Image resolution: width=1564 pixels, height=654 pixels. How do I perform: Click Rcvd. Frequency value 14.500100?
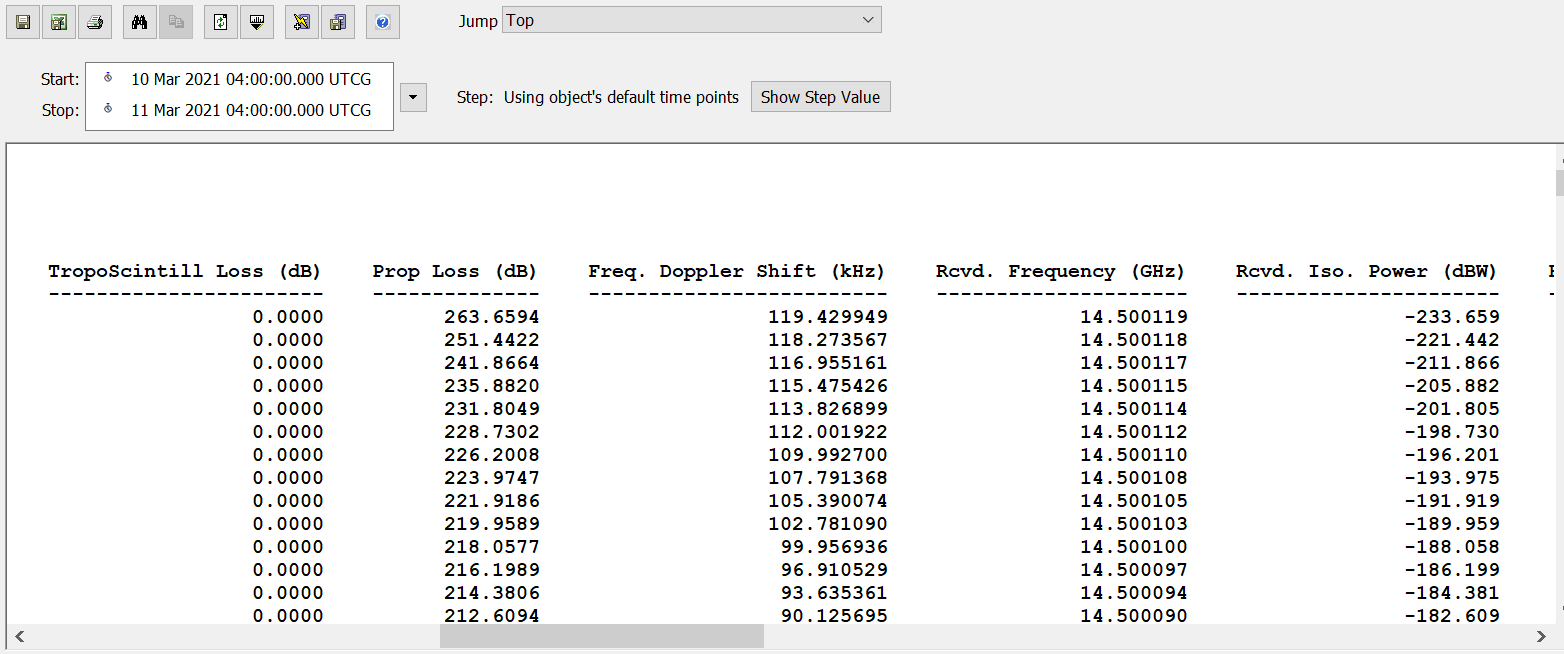click(1134, 547)
